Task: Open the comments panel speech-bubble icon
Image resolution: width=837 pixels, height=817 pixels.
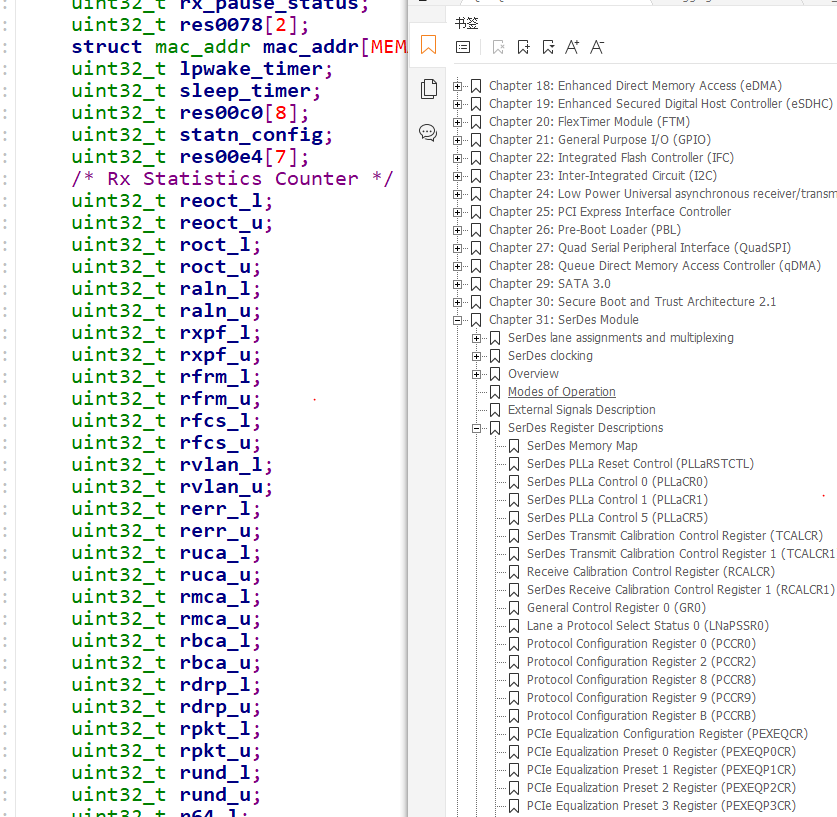Action: pos(428,132)
